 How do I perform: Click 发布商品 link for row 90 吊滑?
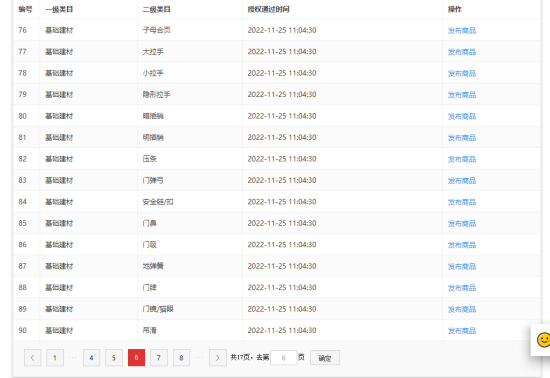click(462, 331)
